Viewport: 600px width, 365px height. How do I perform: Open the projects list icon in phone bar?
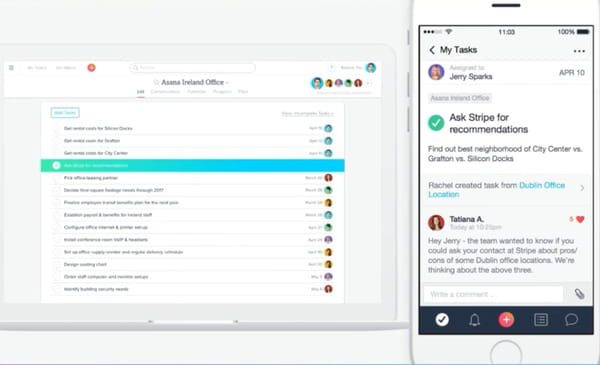pyautogui.click(x=541, y=319)
